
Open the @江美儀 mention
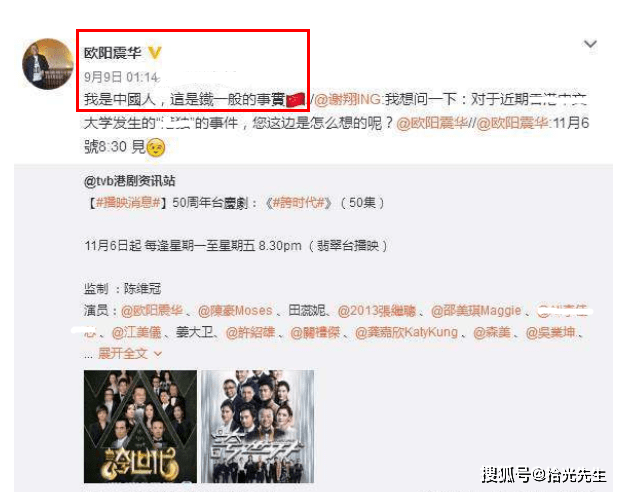pos(136,332)
